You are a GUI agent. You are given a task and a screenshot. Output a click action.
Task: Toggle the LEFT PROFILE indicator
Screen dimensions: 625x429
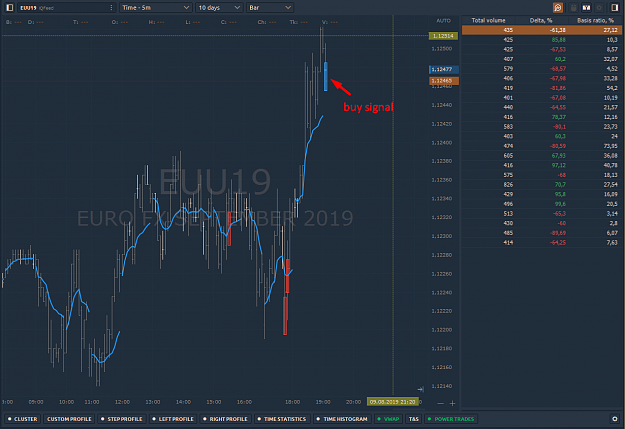click(173, 419)
